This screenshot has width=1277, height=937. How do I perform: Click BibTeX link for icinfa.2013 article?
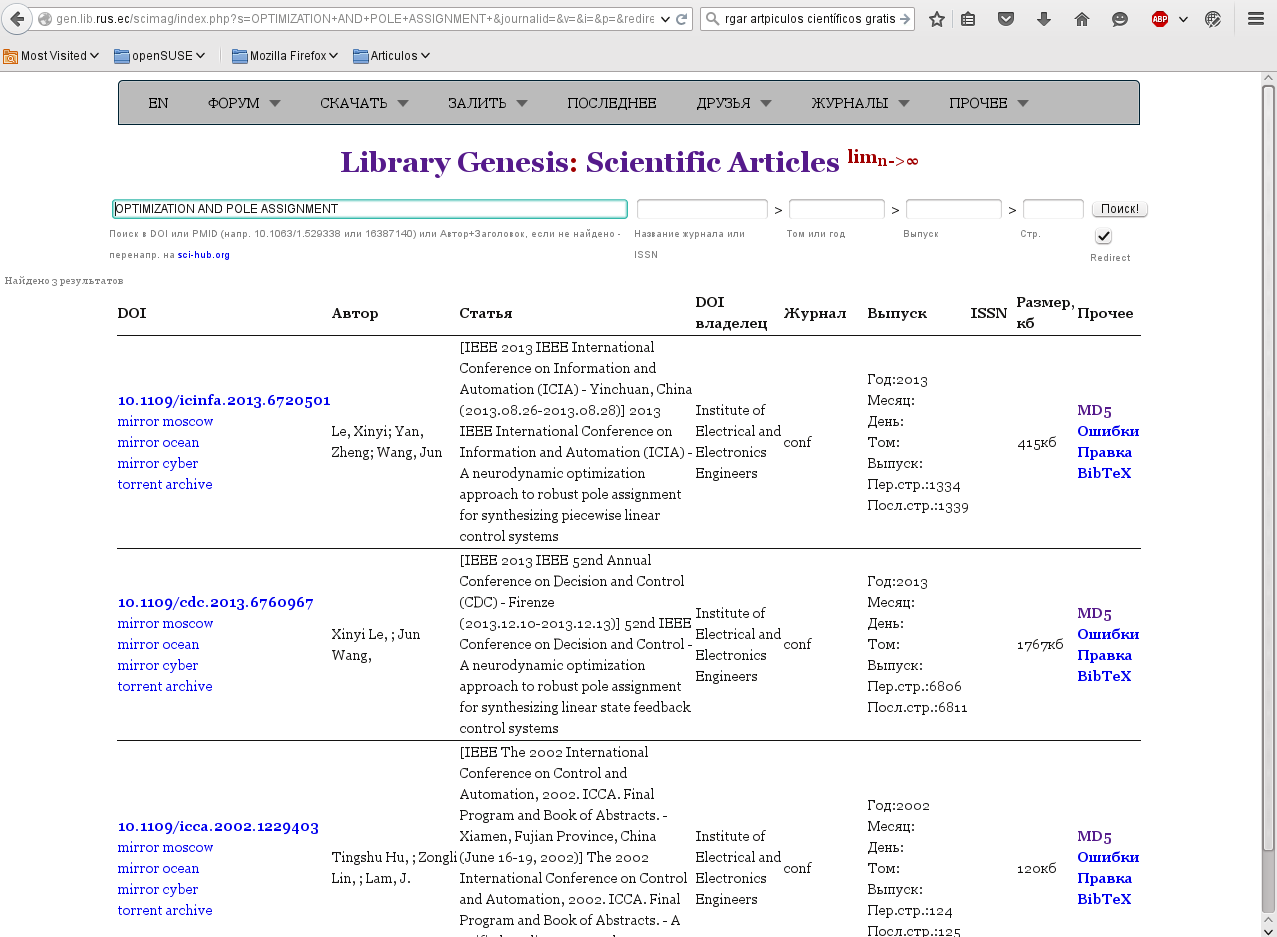pyautogui.click(x=1104, y=473)
